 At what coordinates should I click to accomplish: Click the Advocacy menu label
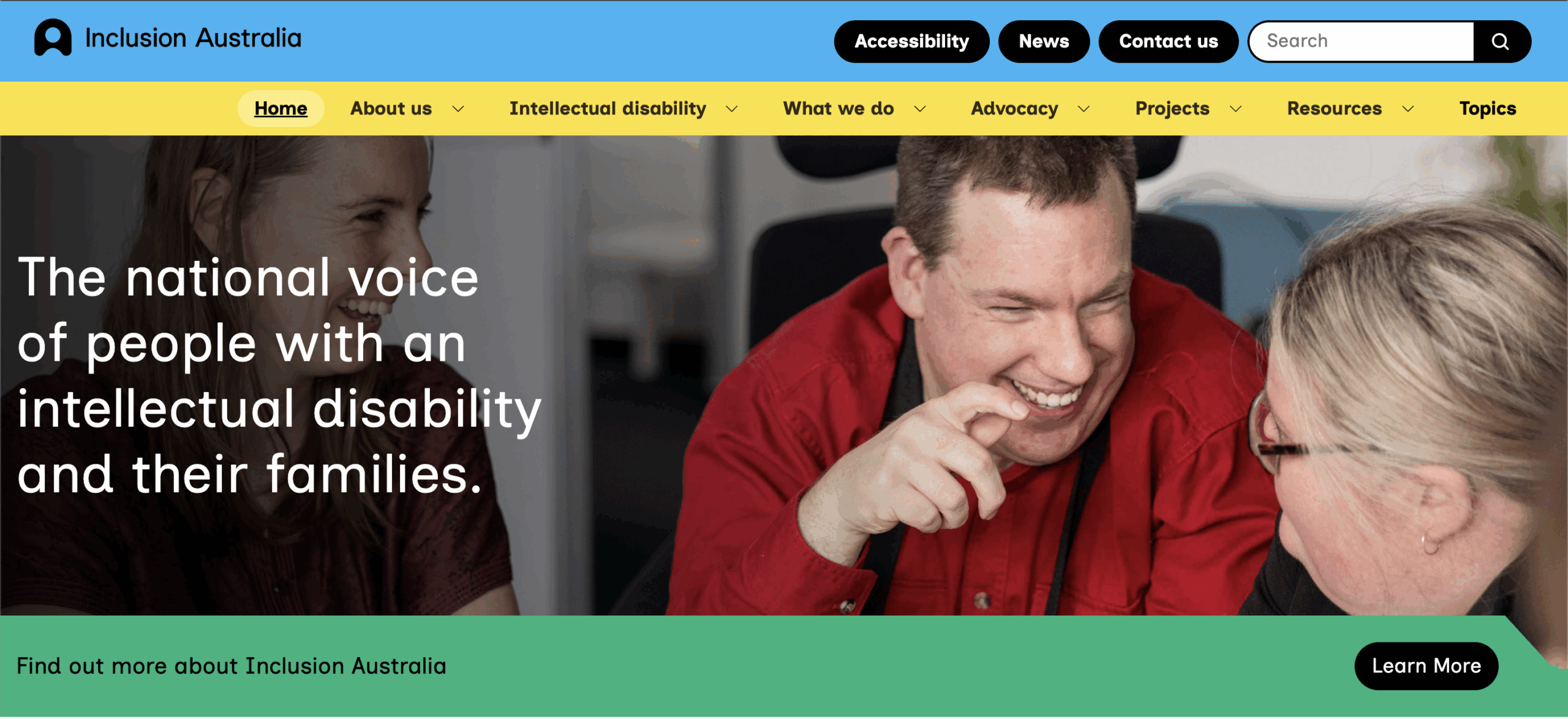tap(1014, 108)
